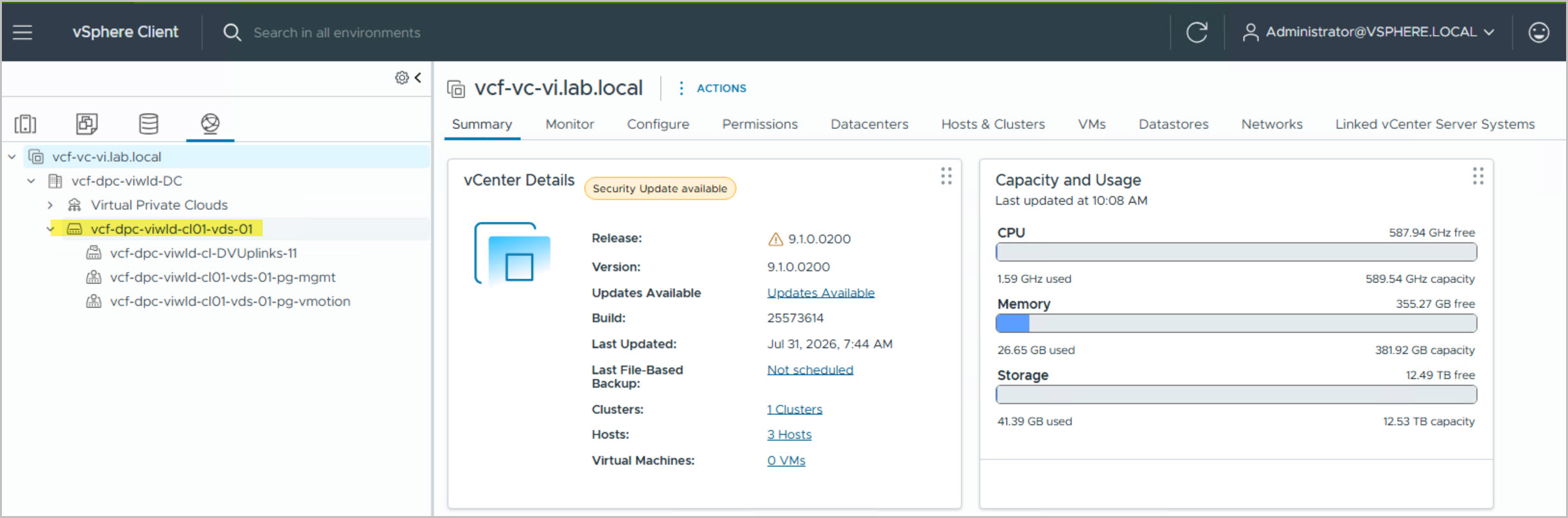The image size is (1568, 518).
Task: Click port group icon for pg-mgmt
Action: [94, 277]
